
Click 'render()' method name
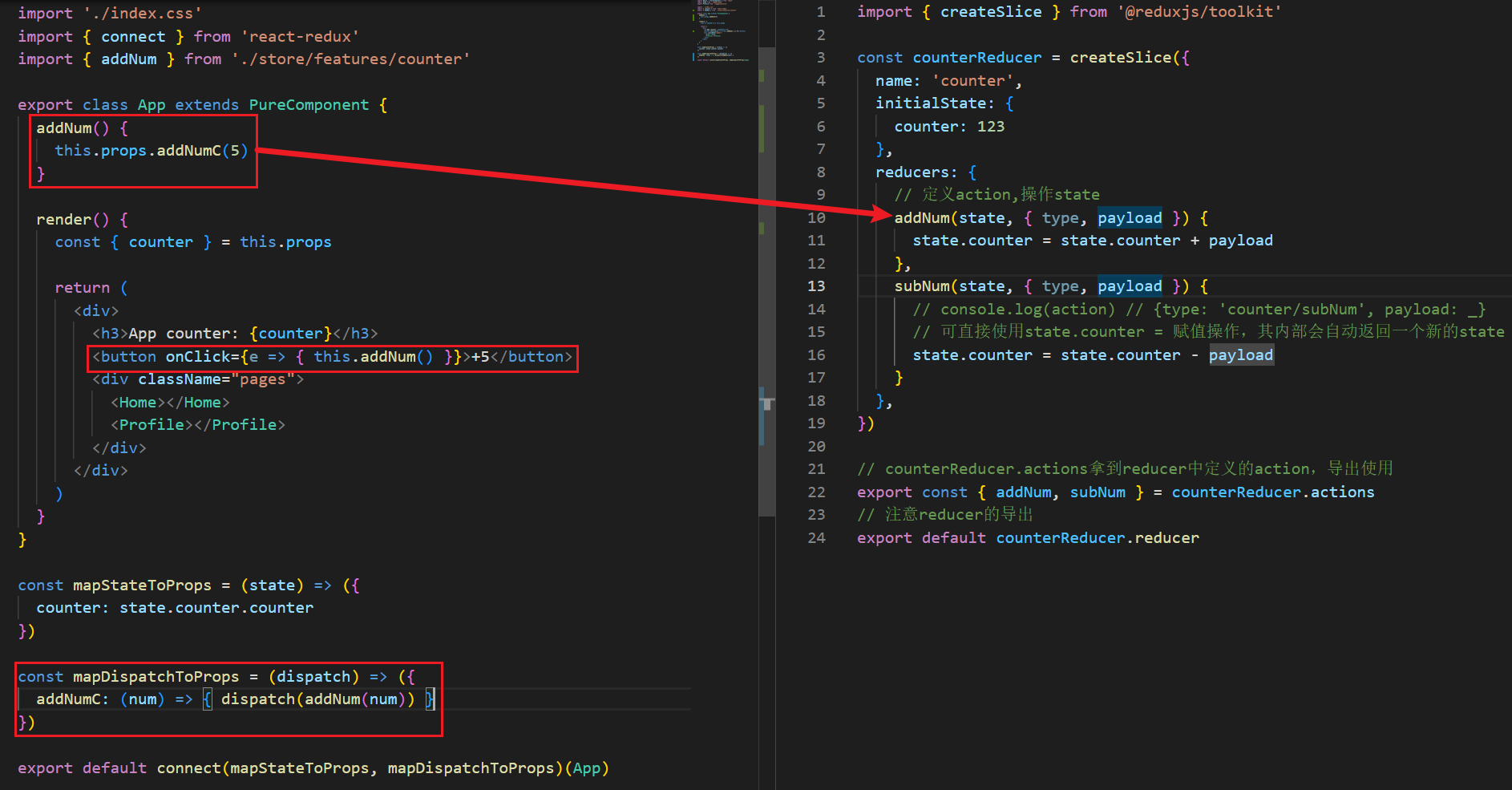point(72,220)
